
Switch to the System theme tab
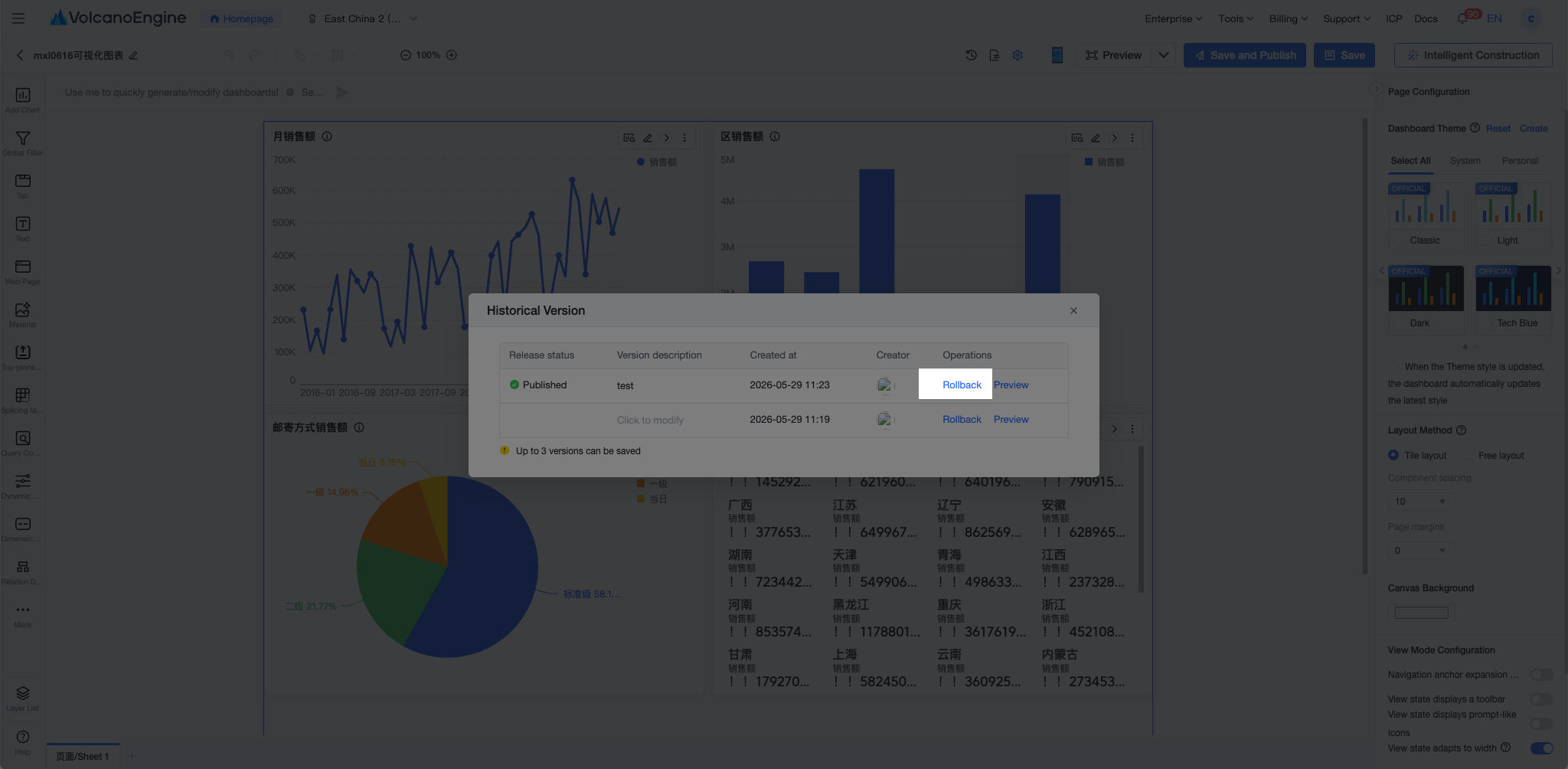click(x=1465, y=161)
